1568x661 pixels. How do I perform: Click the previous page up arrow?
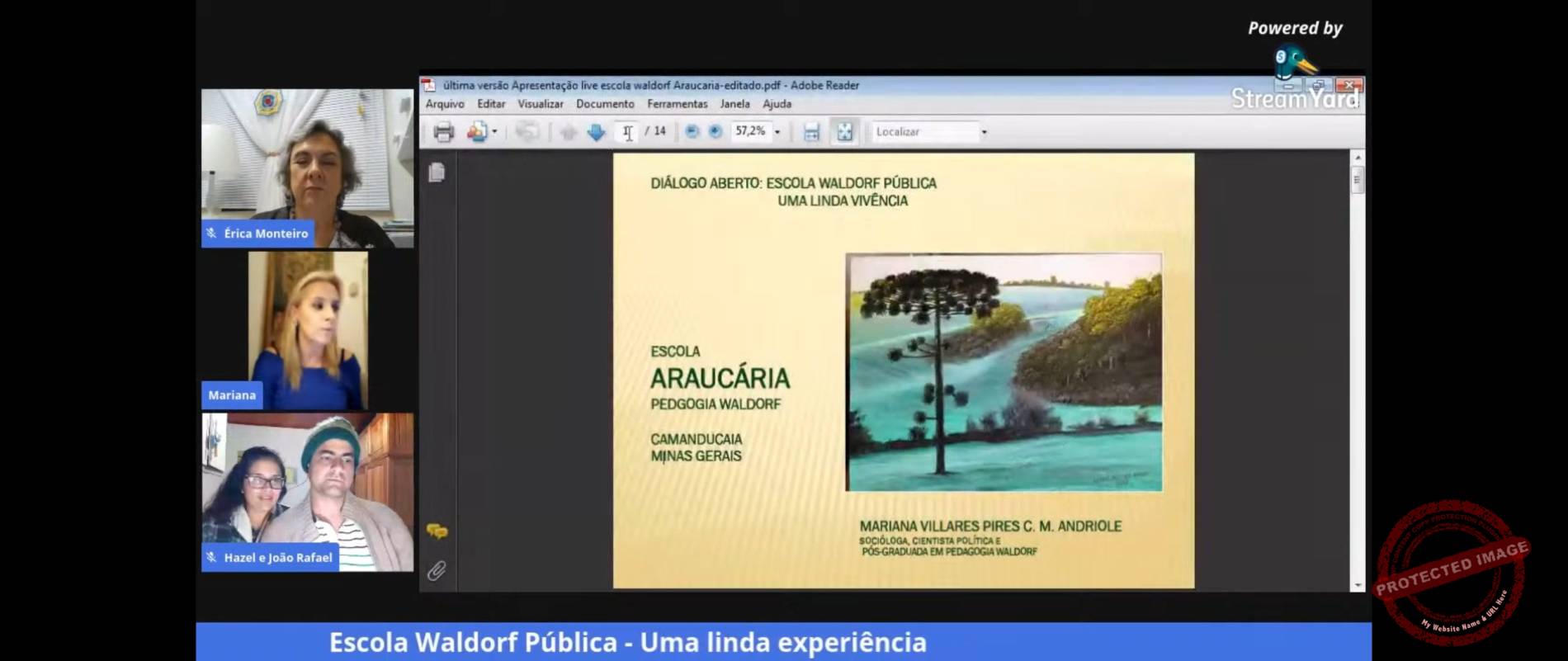568,132
